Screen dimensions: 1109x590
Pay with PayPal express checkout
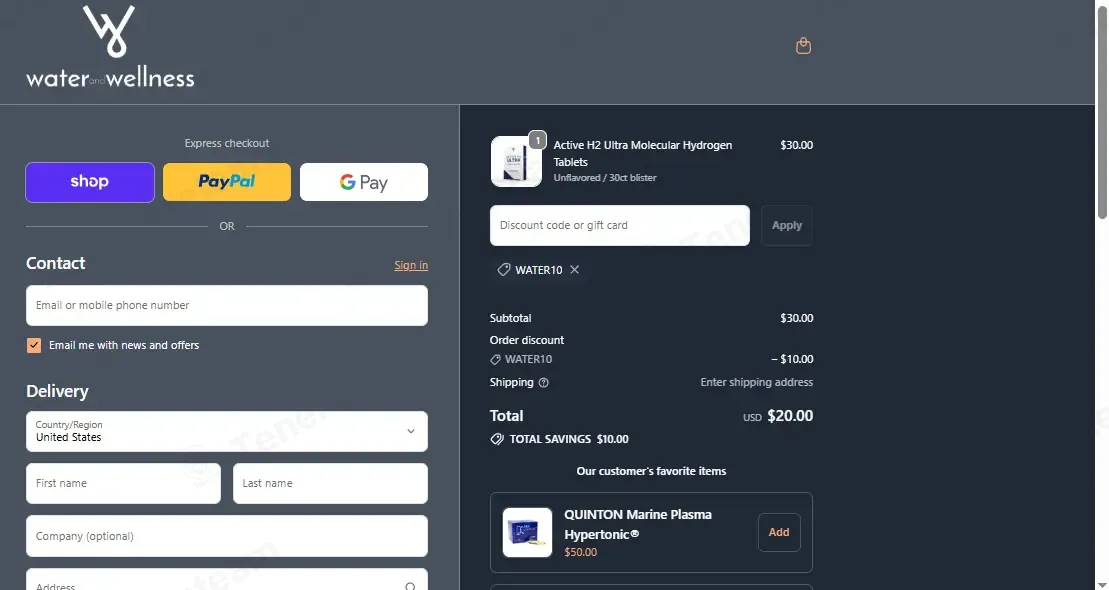click(x=227, y=183)
